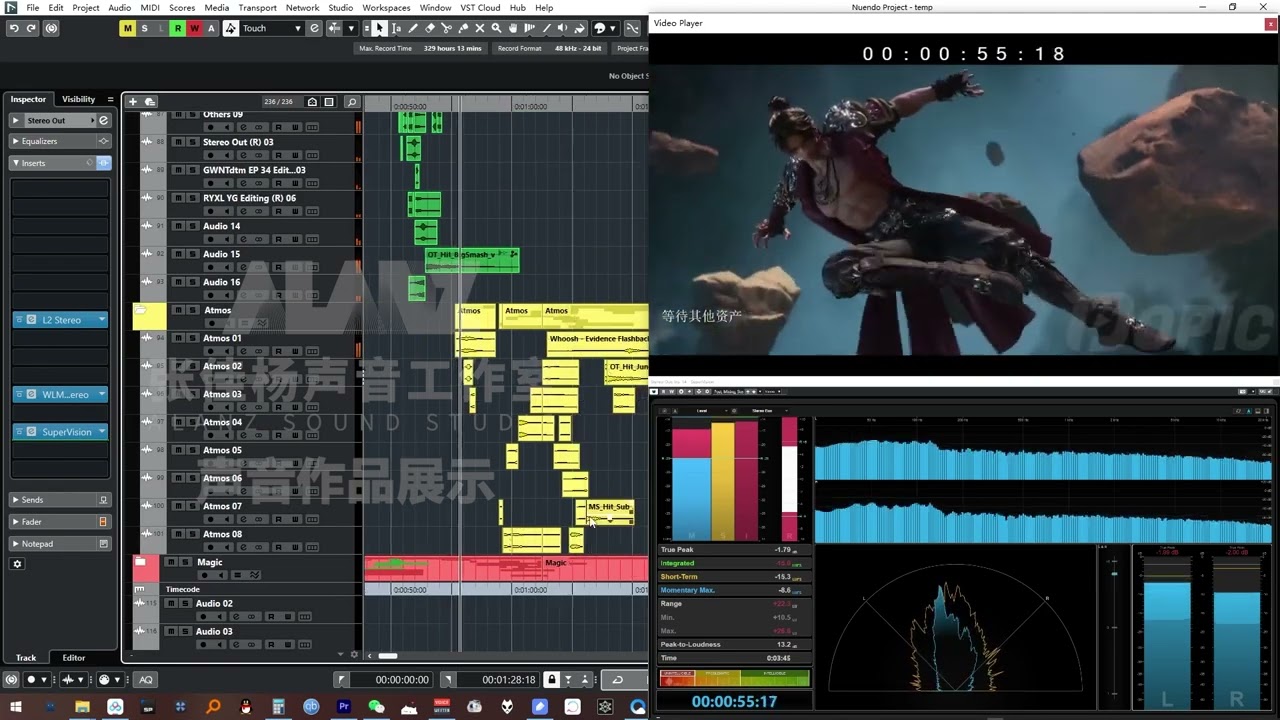Select the Draw pencil tool

413,28
